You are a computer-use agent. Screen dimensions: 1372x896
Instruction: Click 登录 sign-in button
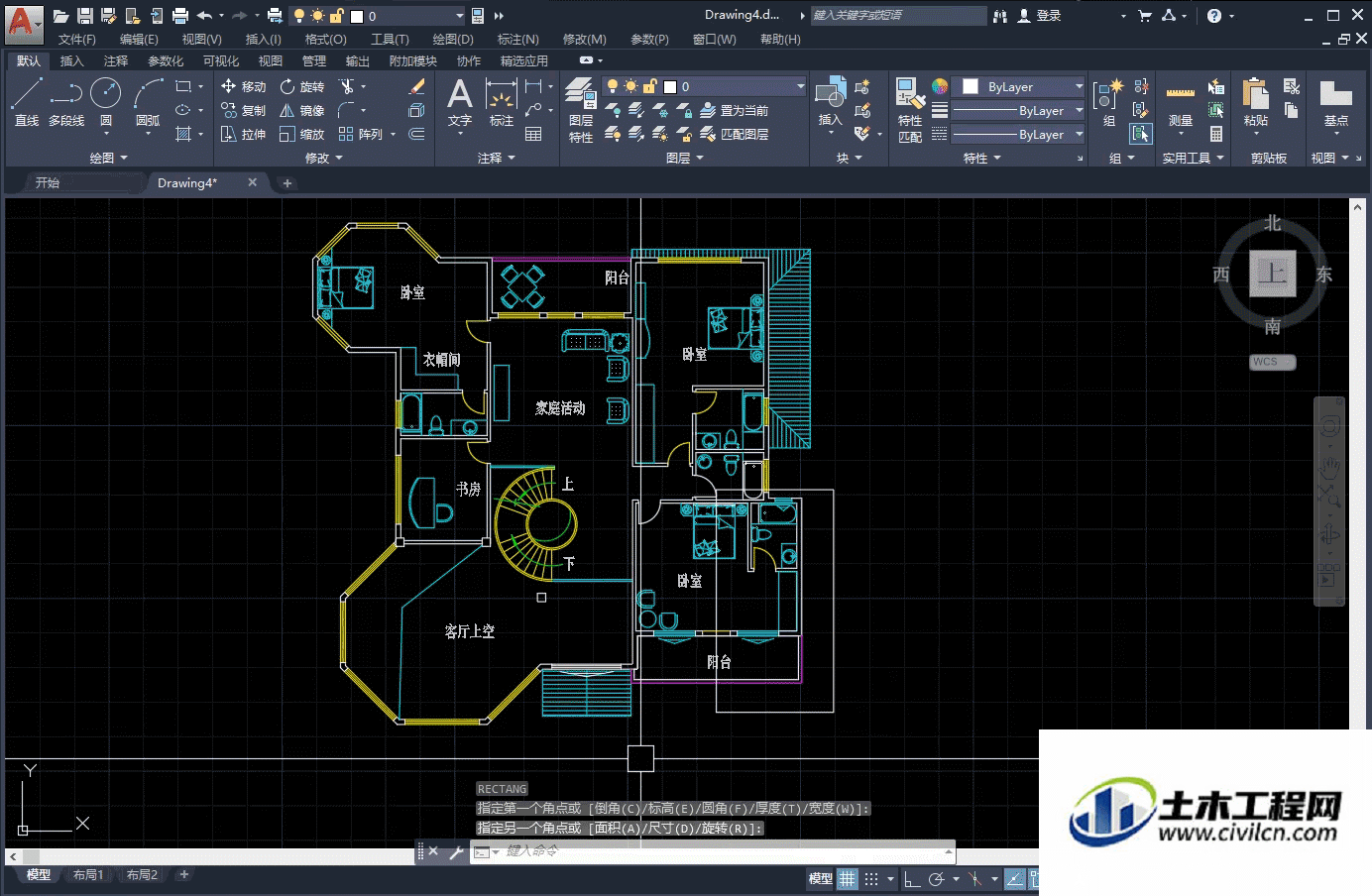coord(1040,15)
